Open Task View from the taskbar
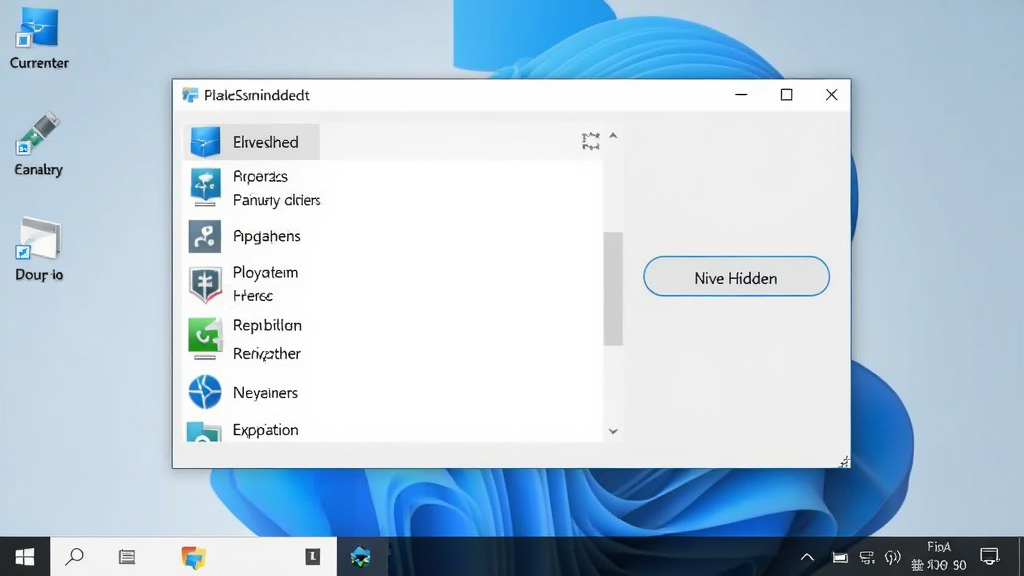 pyautogui.click(x=127, y=557)
